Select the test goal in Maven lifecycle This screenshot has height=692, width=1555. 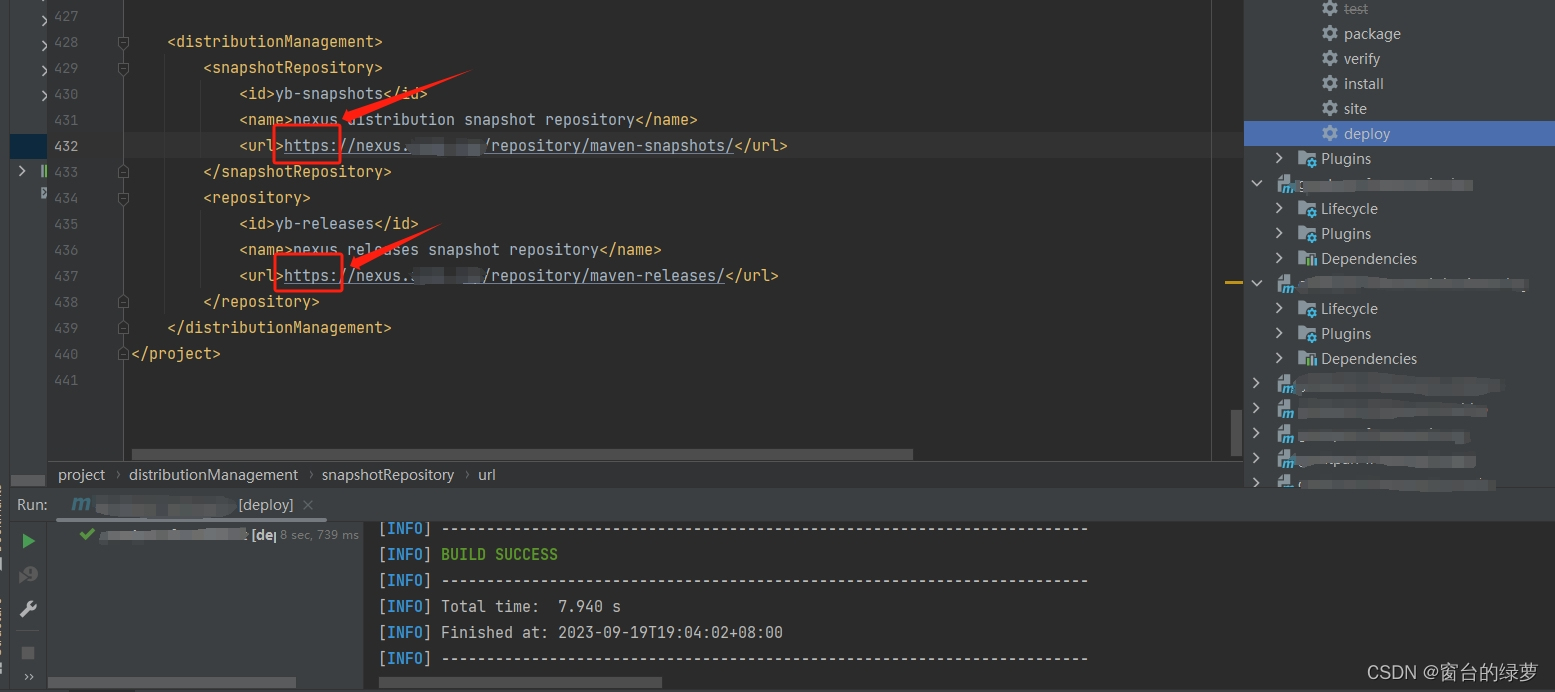click(x=1356, y=8)
